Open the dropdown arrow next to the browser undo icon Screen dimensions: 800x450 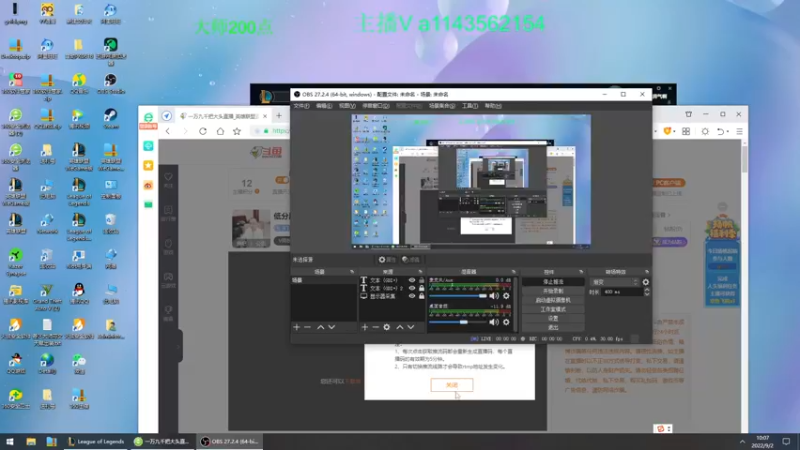tap(728, 132)
